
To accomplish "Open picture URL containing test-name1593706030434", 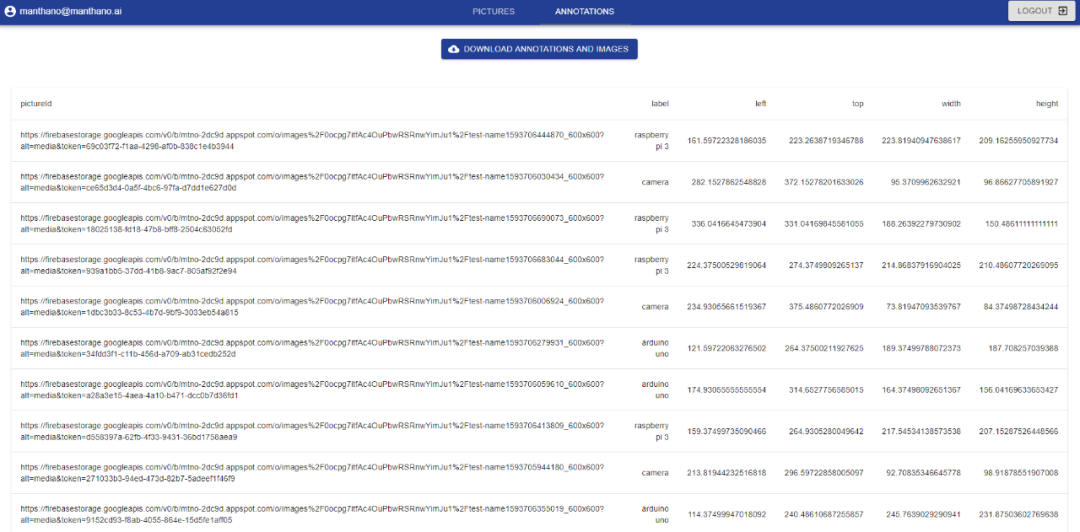I will (313, 182).
